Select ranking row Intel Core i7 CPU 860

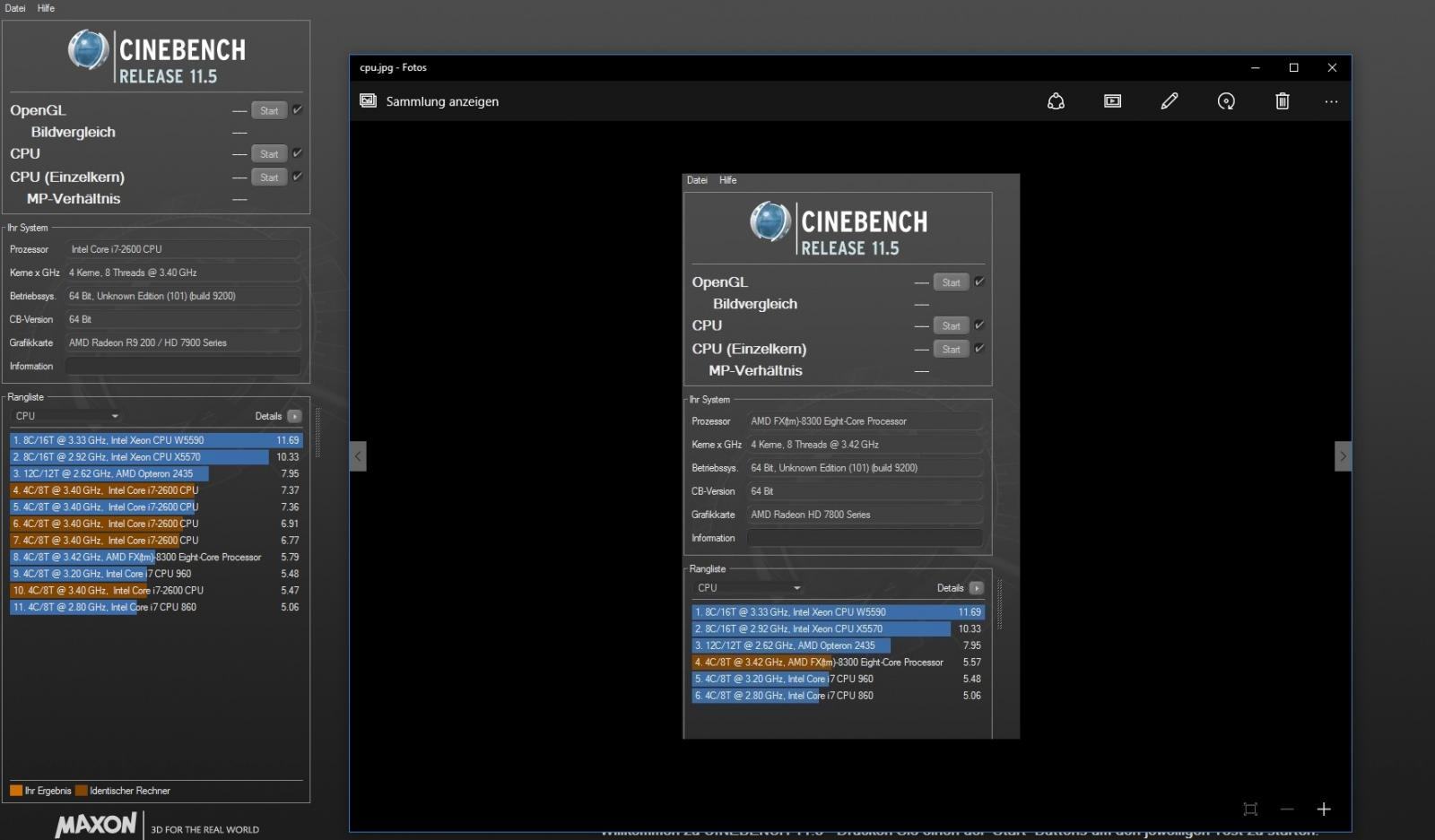[157, 607]
